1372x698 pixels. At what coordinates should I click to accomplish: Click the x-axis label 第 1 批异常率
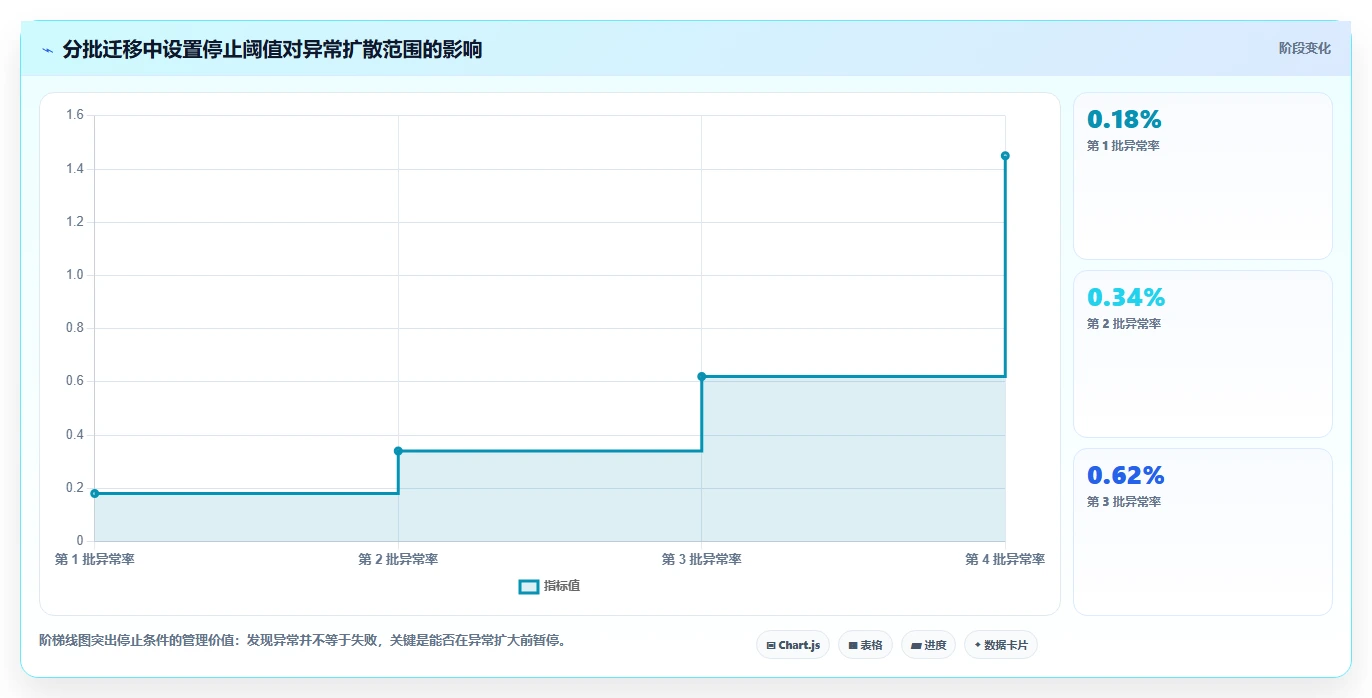coord(95,559)
